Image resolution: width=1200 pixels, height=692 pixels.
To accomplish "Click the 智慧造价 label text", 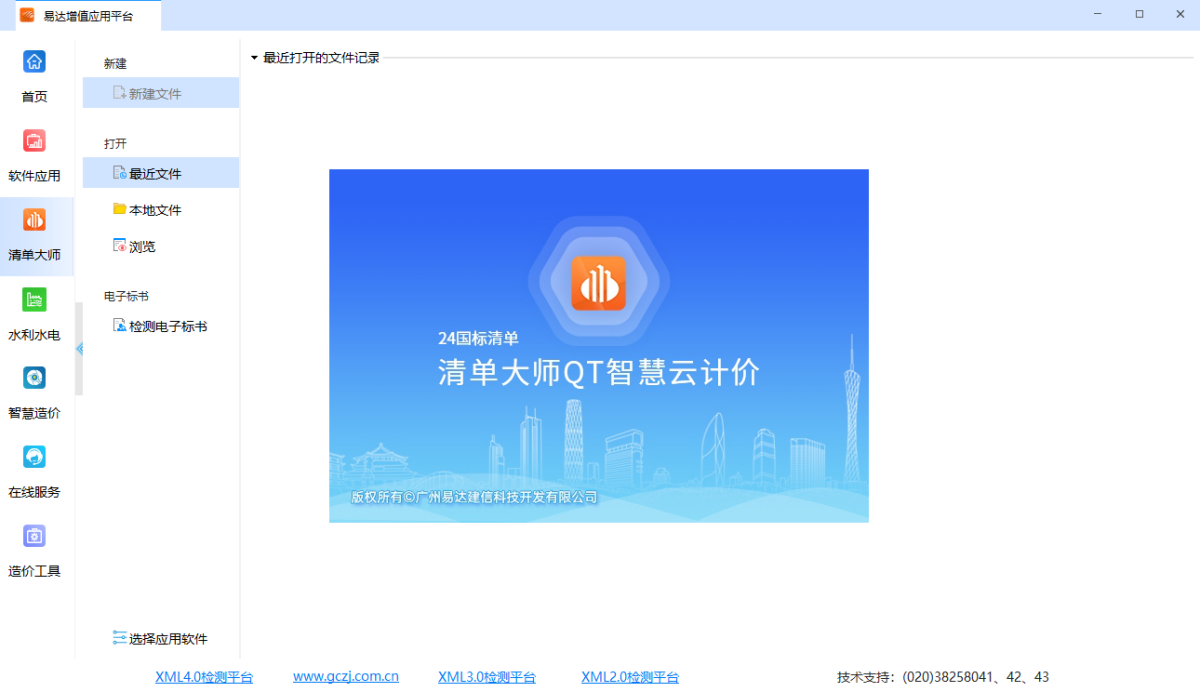I will click(34, 413).
